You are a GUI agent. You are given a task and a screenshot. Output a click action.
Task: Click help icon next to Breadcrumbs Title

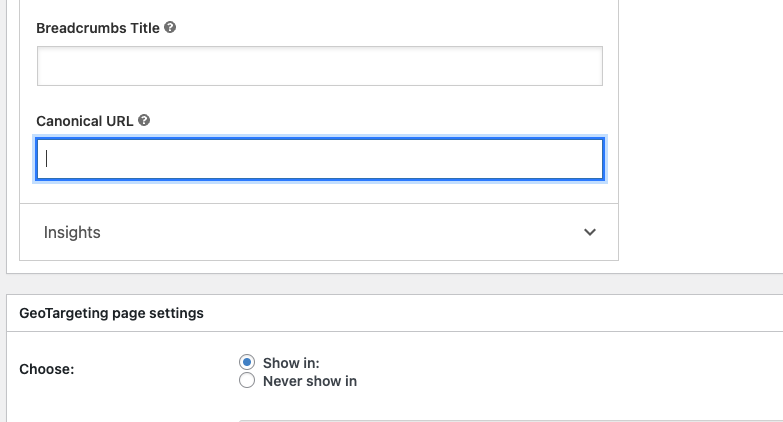[x=170, y=28]
